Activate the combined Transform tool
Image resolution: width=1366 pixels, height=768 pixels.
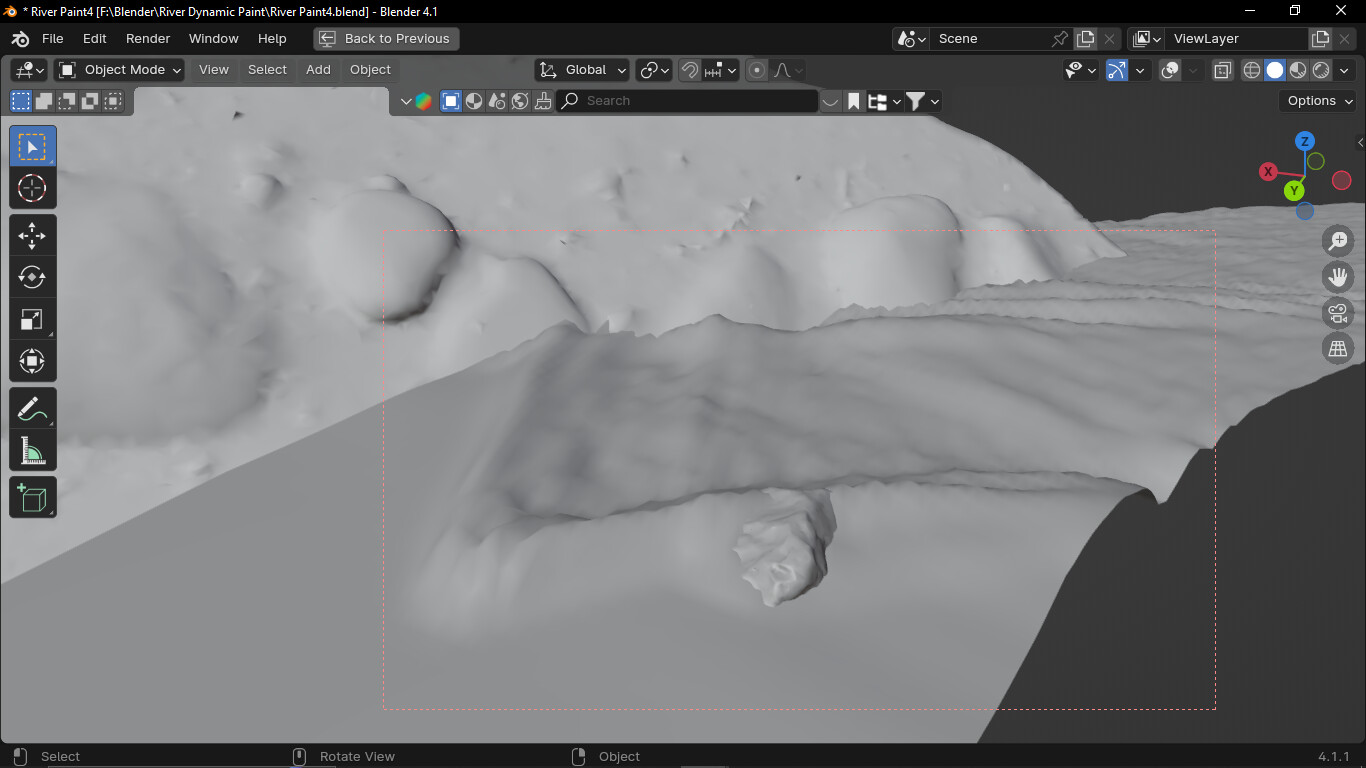pos(33,361)
